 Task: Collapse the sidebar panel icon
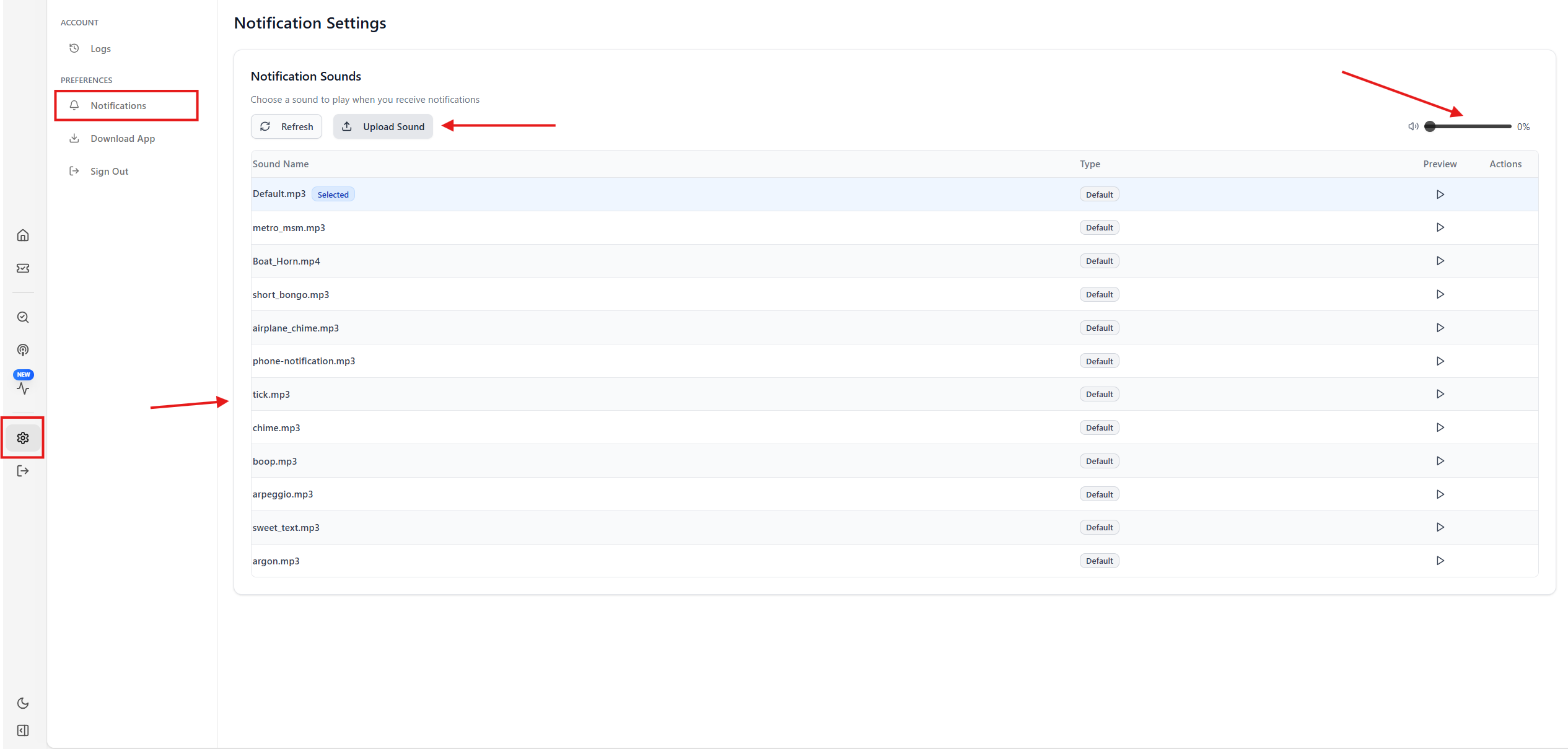(23, 730)
